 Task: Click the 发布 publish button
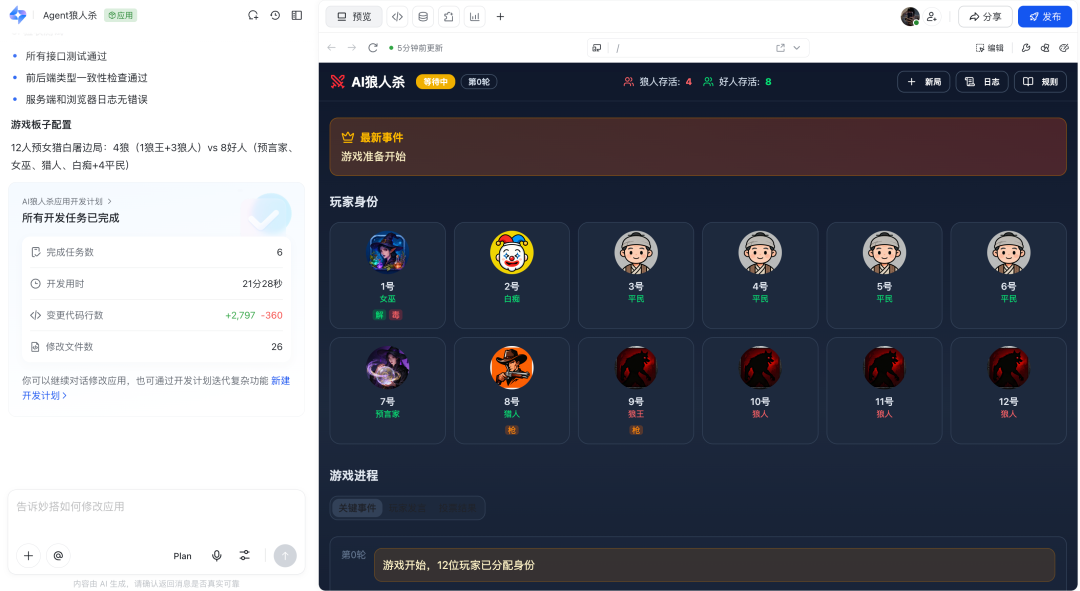1044,17
